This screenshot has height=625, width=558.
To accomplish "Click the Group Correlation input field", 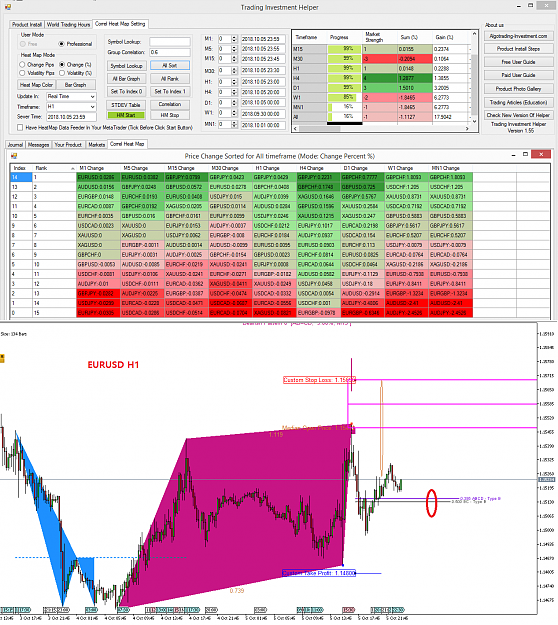I will tap(170, 52).
